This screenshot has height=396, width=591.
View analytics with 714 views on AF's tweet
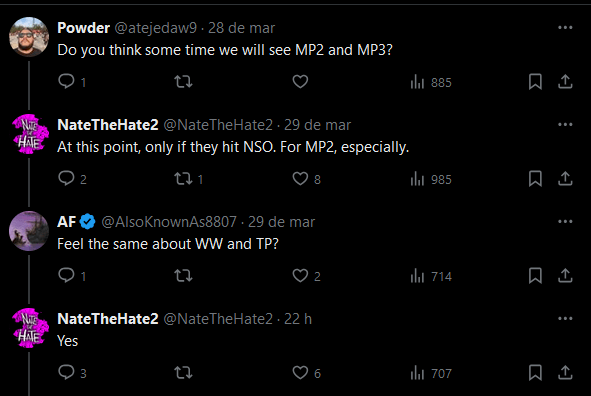(431, 276)
